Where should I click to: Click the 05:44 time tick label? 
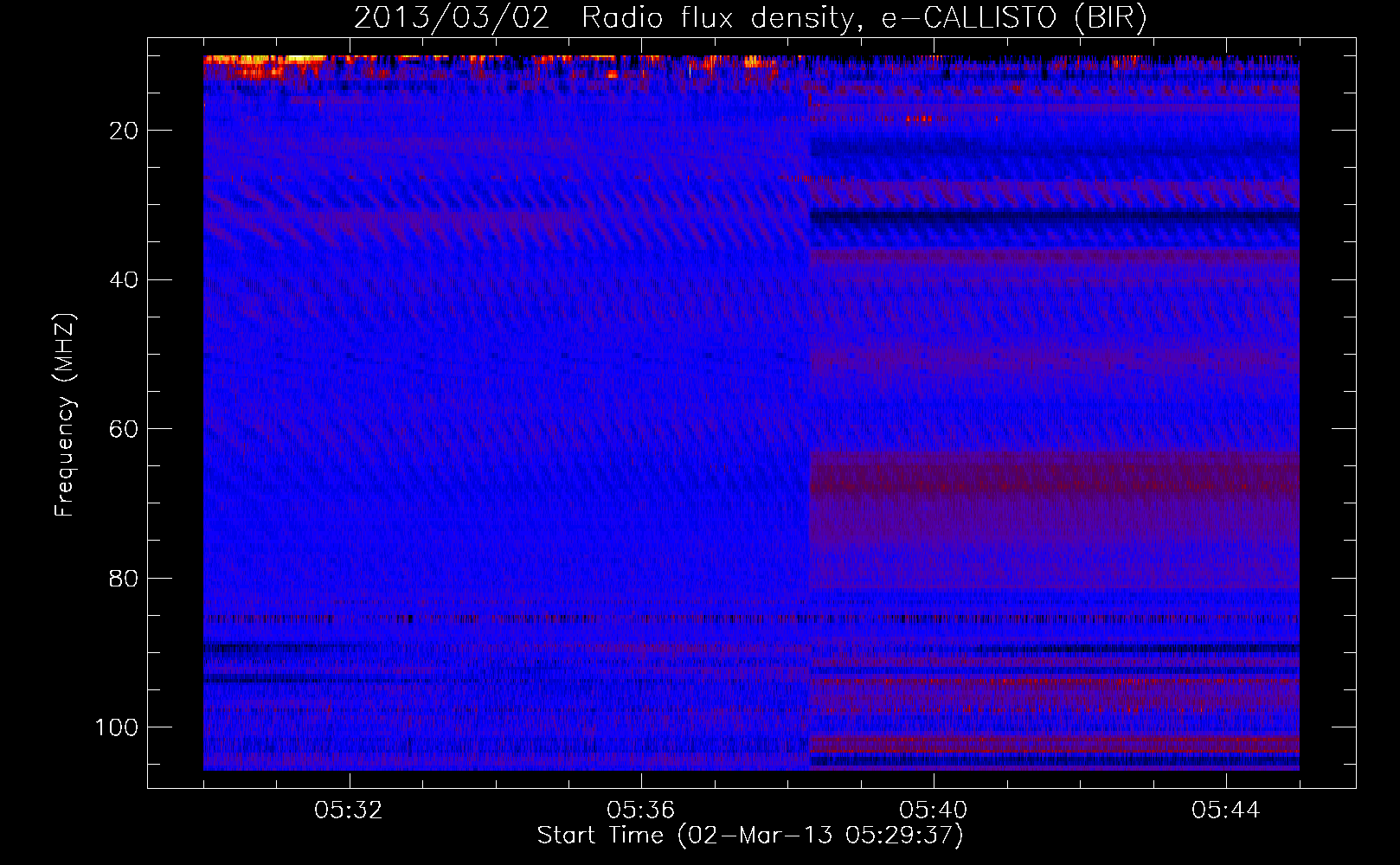coord(1226,811)
